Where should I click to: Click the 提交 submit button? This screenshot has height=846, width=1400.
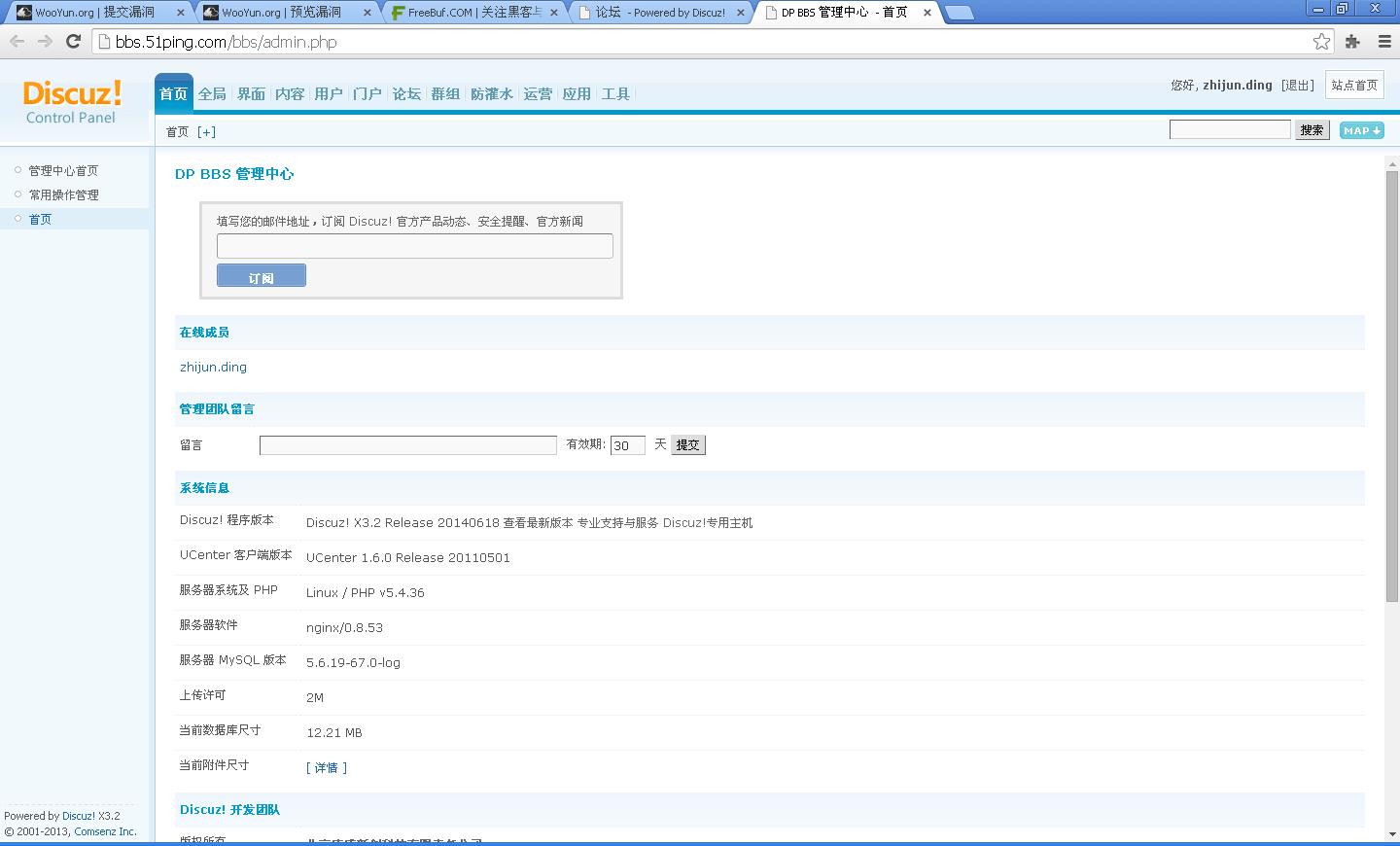[x=688, y=445]
